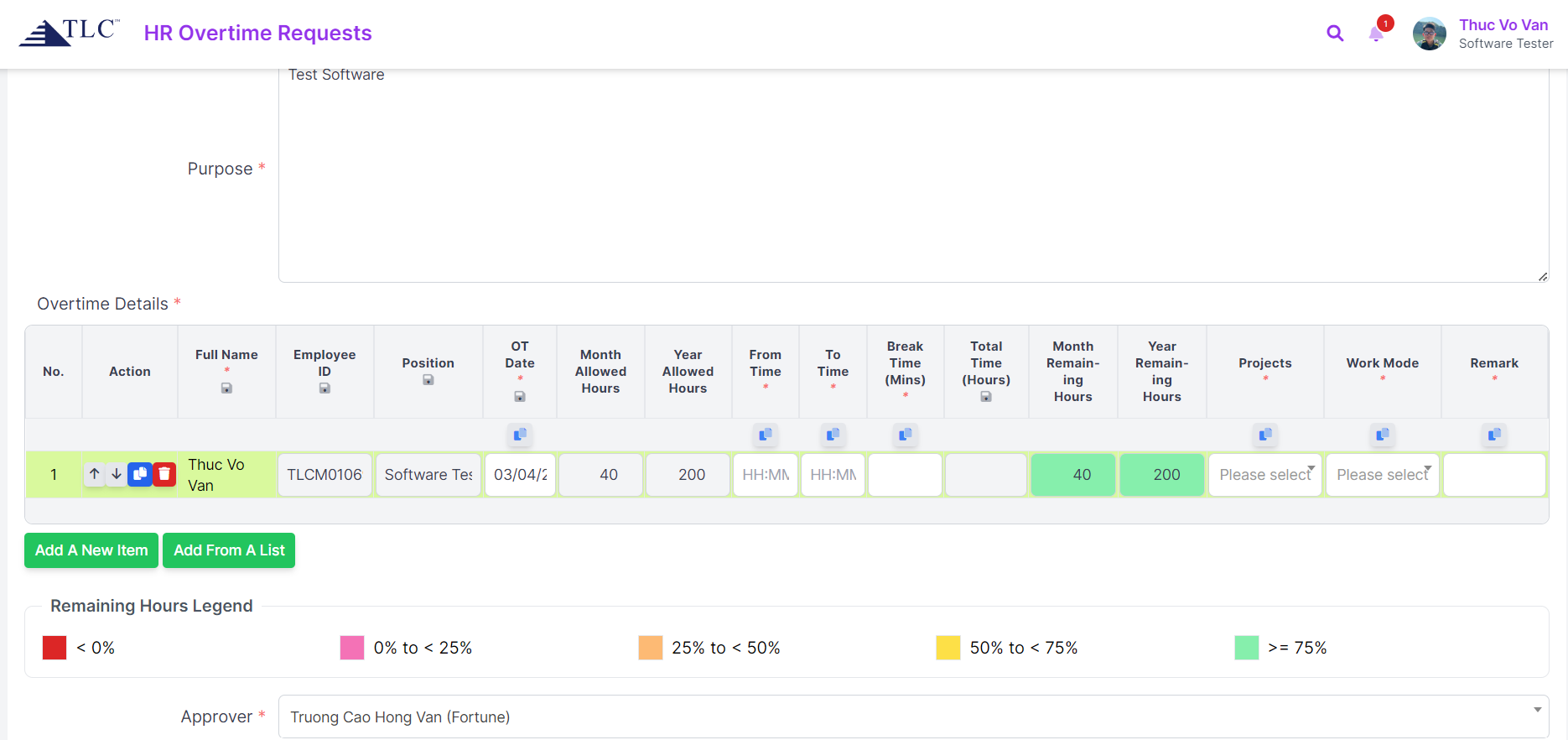Open the notifications bell
The width and height of the screenshot is (1568, 740).
[x=1376, y=34]
